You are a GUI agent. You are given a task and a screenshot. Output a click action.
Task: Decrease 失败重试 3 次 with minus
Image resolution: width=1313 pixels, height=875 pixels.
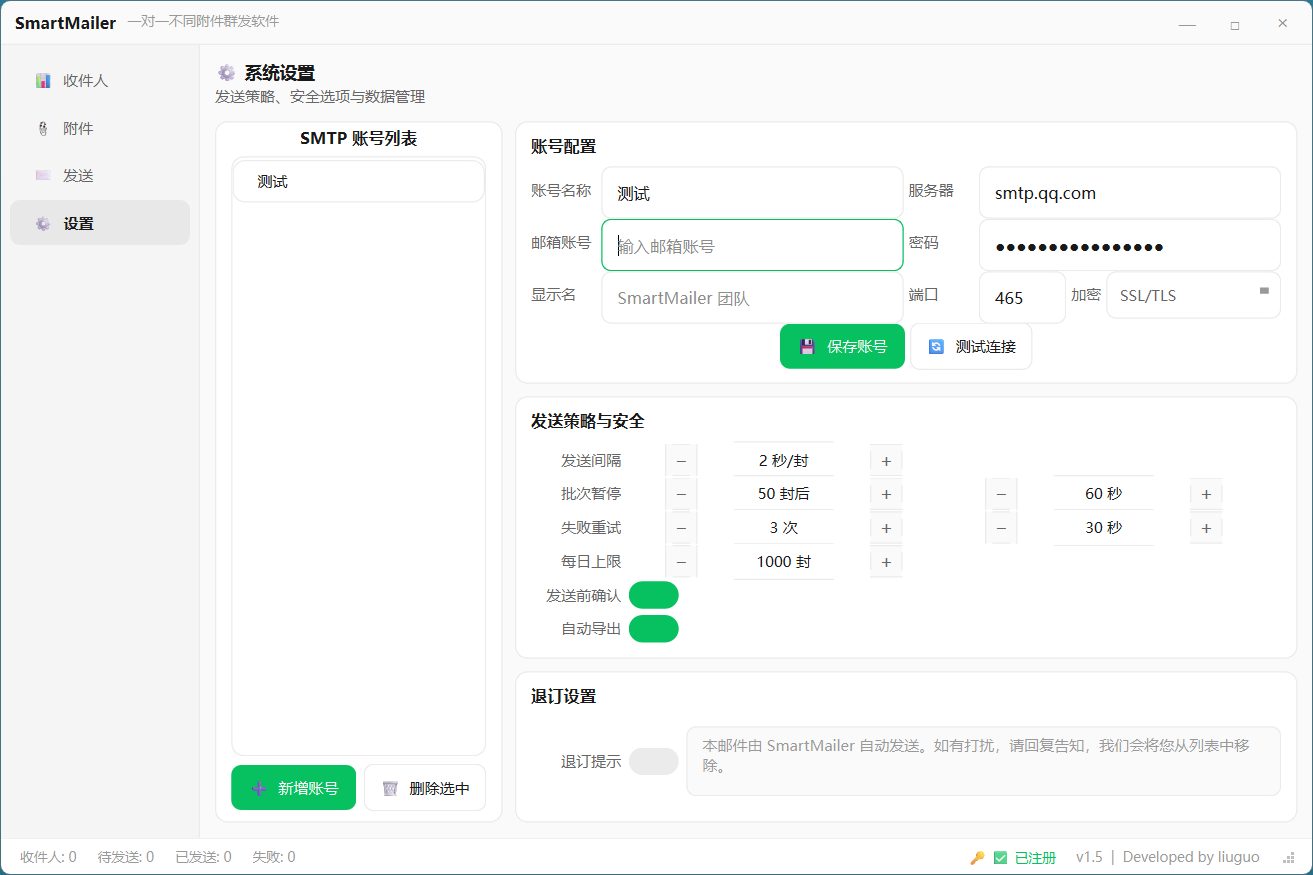click(x=681, y=528)
